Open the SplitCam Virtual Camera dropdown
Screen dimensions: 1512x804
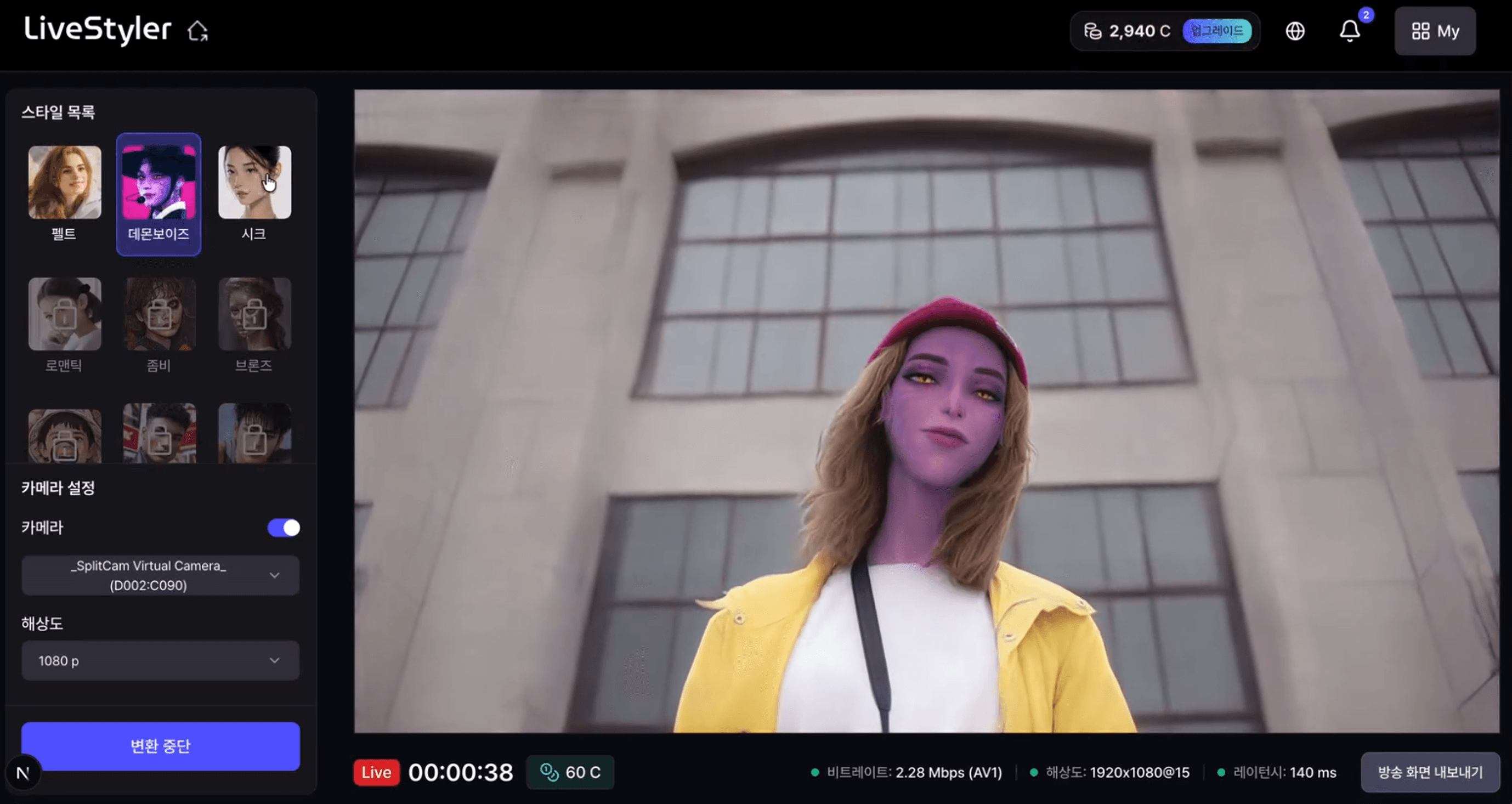(x=159, y=575)
